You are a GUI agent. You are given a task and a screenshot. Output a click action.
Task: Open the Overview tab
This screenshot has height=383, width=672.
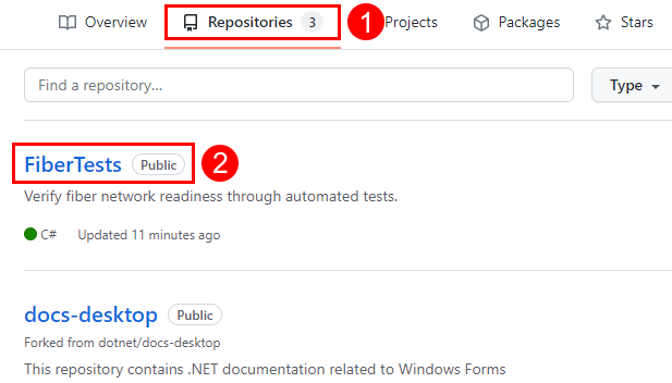(x=103, y=22)
